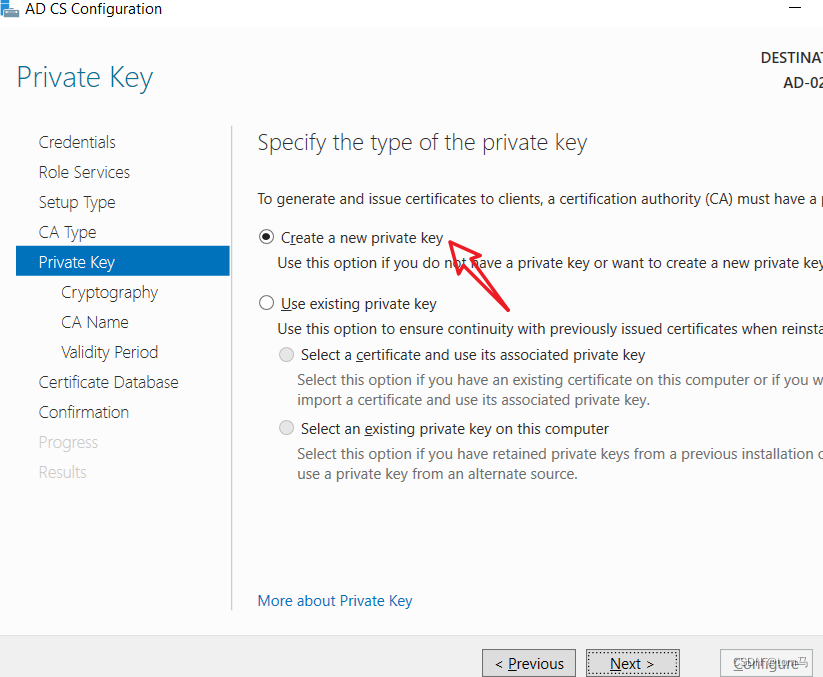Go to the CA Name sub-step
The width and height of the screenshot is (823, 677).
[x=94, y=322]
